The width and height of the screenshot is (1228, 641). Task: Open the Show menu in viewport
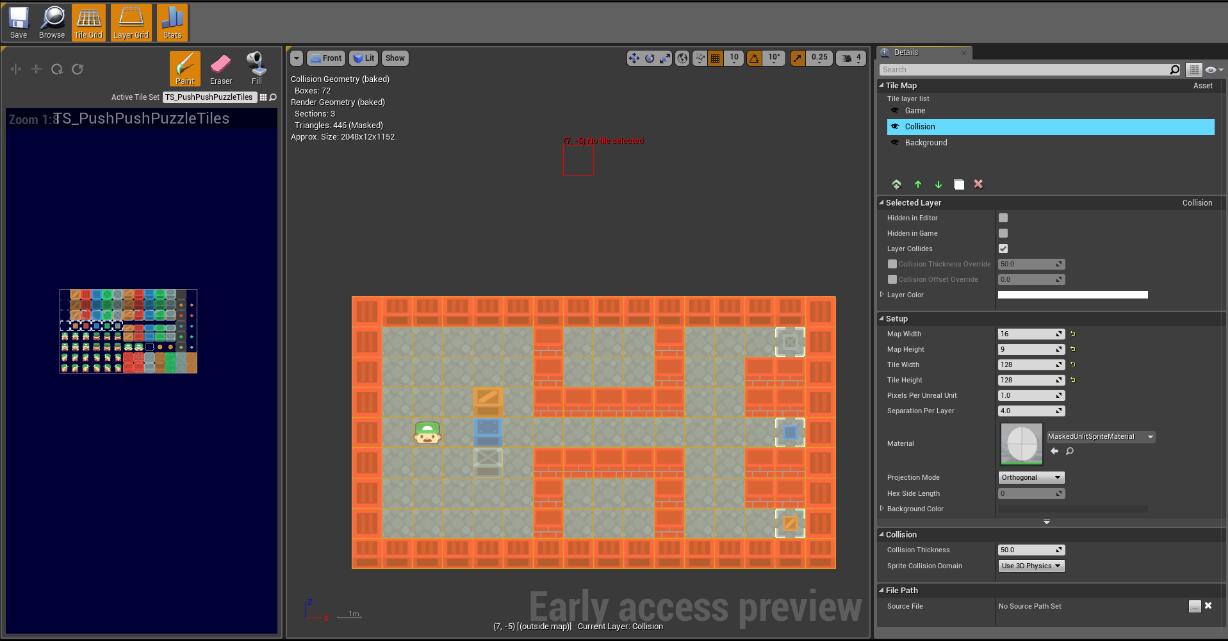pos(395,58)
